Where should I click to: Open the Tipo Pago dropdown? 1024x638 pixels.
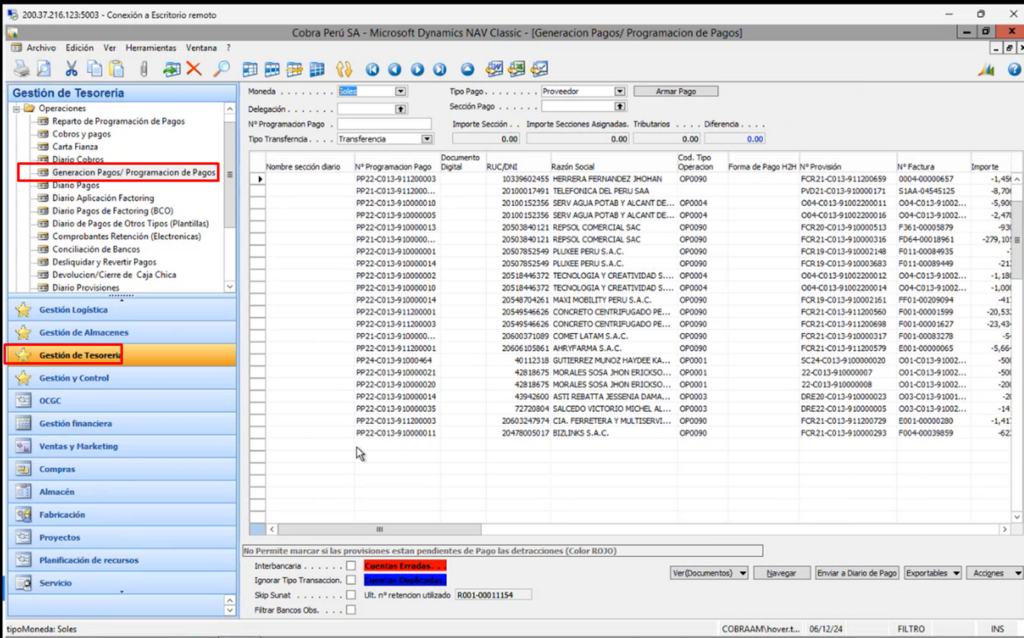(620, 91)
